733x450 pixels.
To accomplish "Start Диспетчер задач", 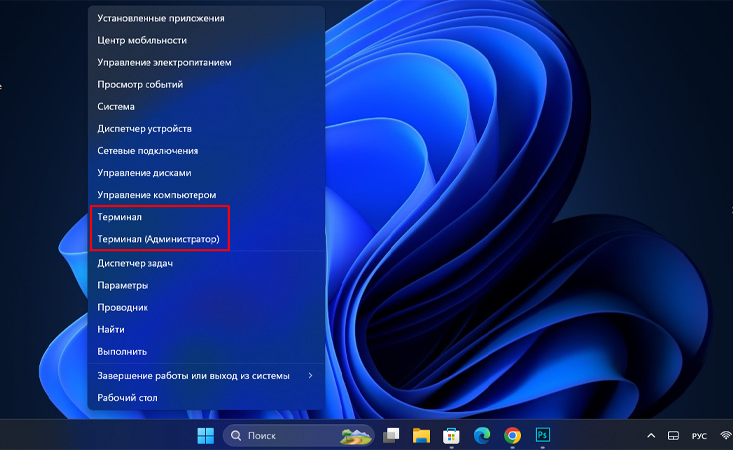I will [x=206, y=263].
